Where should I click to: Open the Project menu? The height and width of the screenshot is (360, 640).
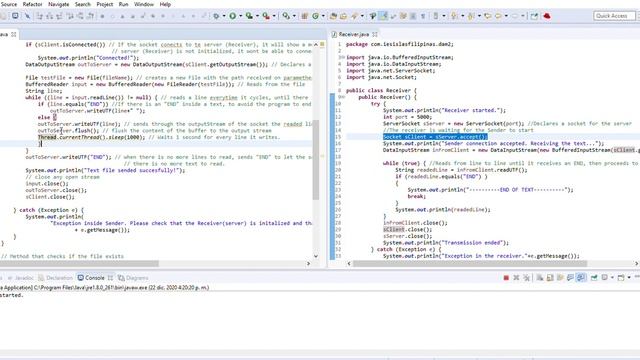[104, 4]
